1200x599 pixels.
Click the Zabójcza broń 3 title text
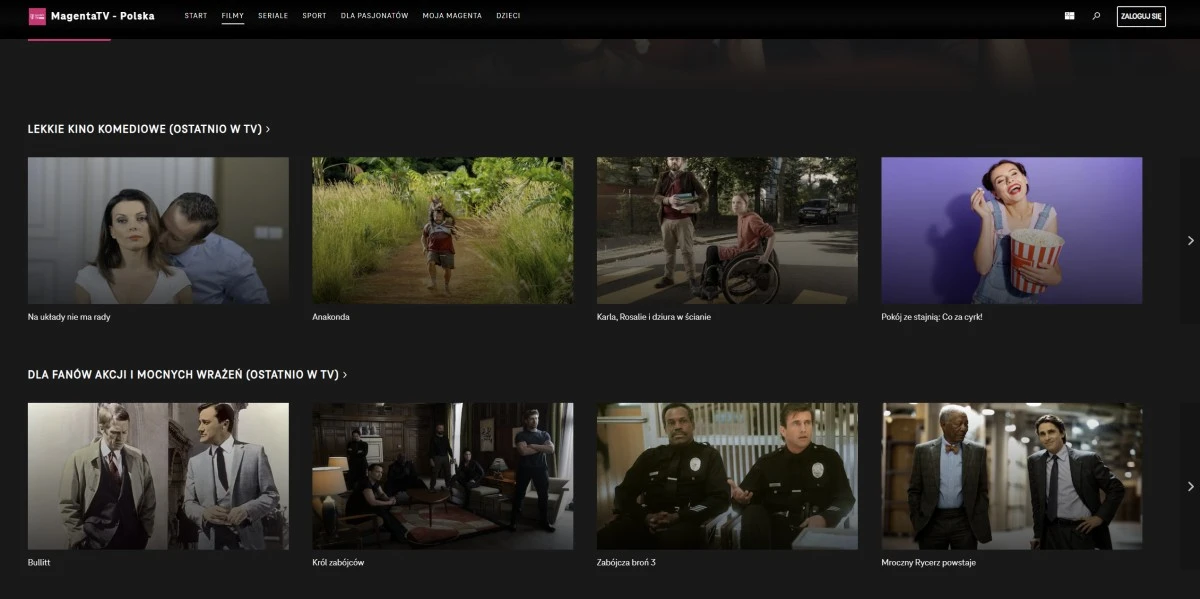(626, 563)
